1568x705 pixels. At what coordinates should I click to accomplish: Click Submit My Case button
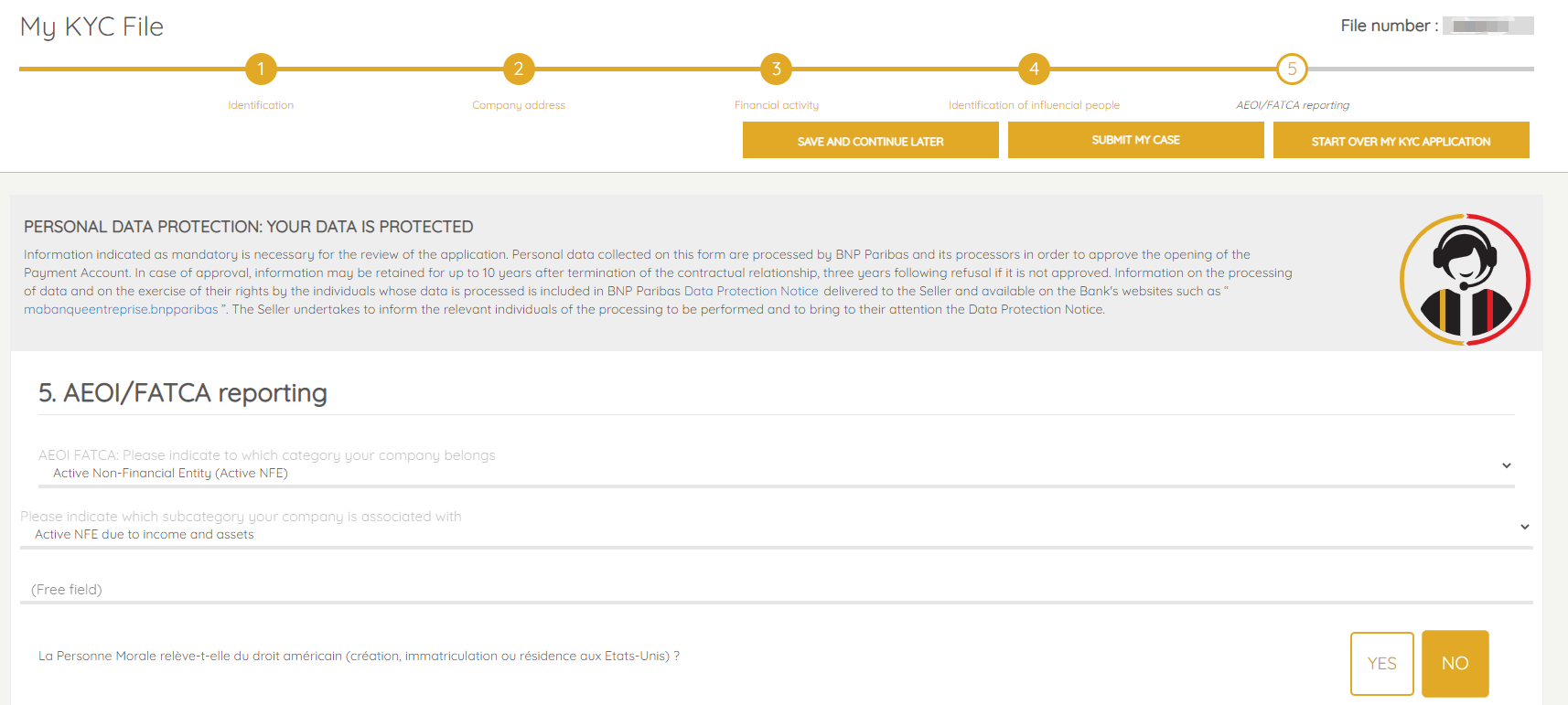[1135, 140]
